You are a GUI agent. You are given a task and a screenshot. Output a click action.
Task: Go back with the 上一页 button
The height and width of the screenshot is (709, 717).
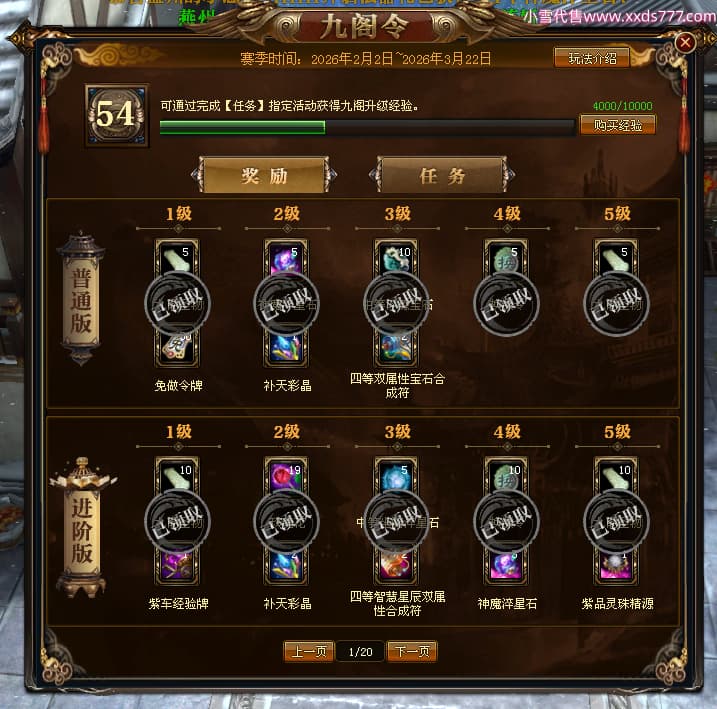[x=309, y=651]
